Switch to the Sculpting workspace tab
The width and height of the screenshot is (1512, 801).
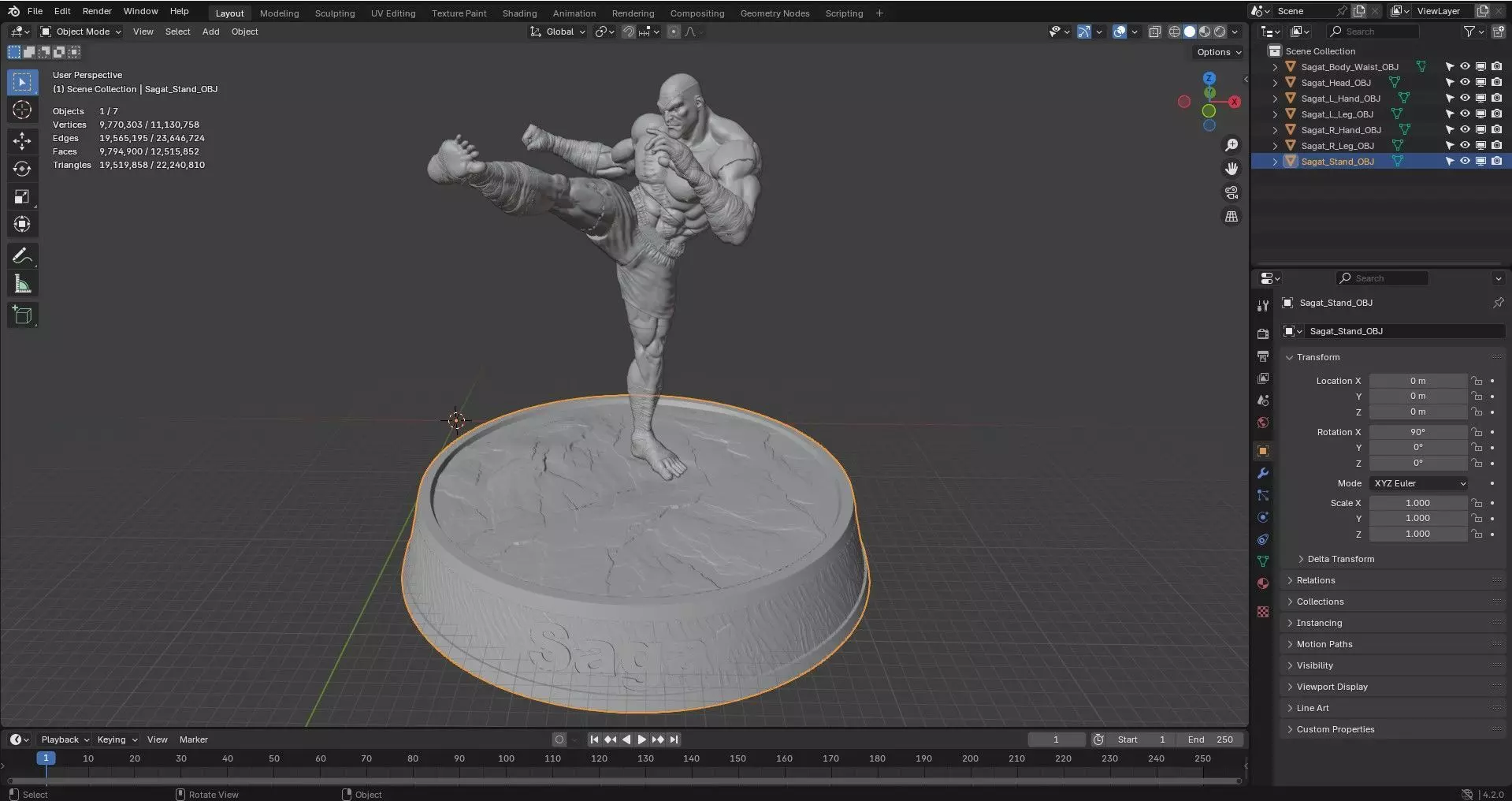335,13
